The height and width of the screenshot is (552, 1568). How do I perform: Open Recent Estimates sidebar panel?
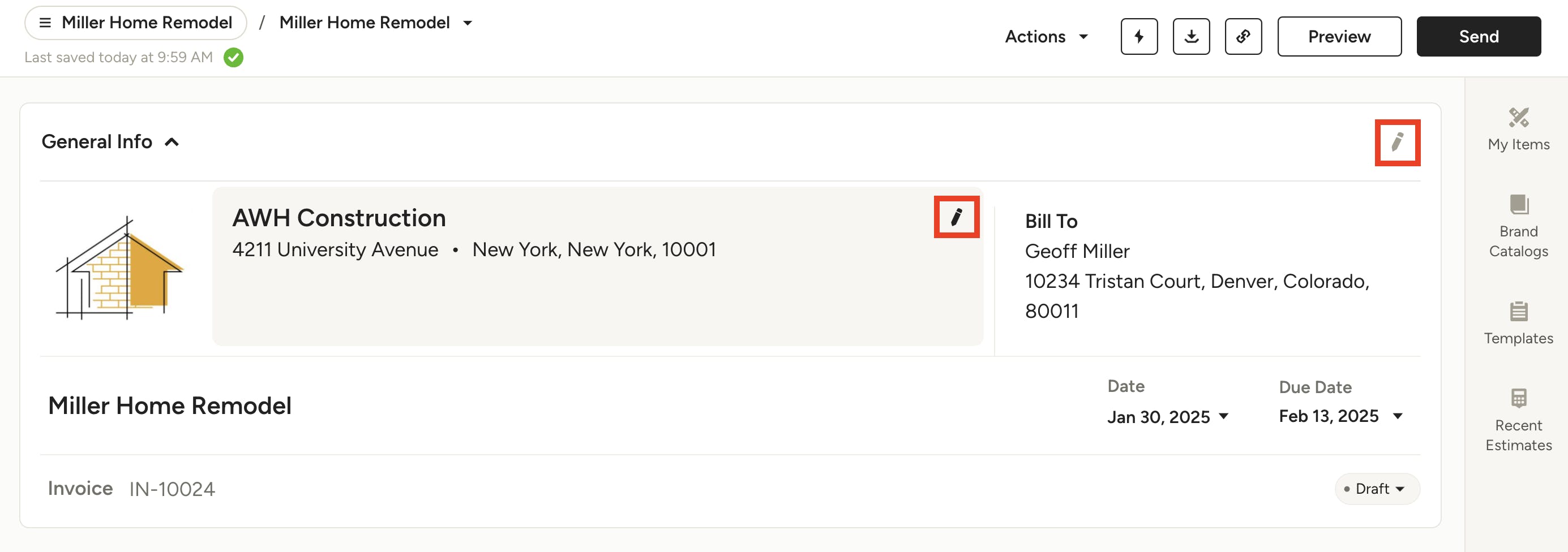coord(1518,420)
